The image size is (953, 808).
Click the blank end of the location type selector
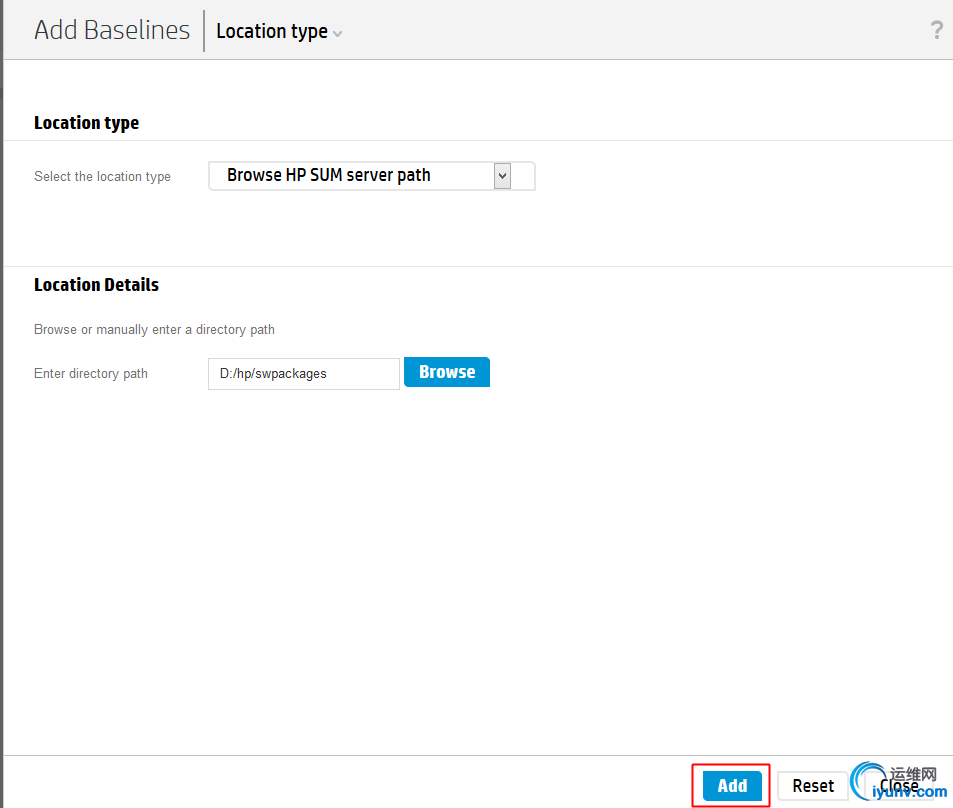click(524, 176)
